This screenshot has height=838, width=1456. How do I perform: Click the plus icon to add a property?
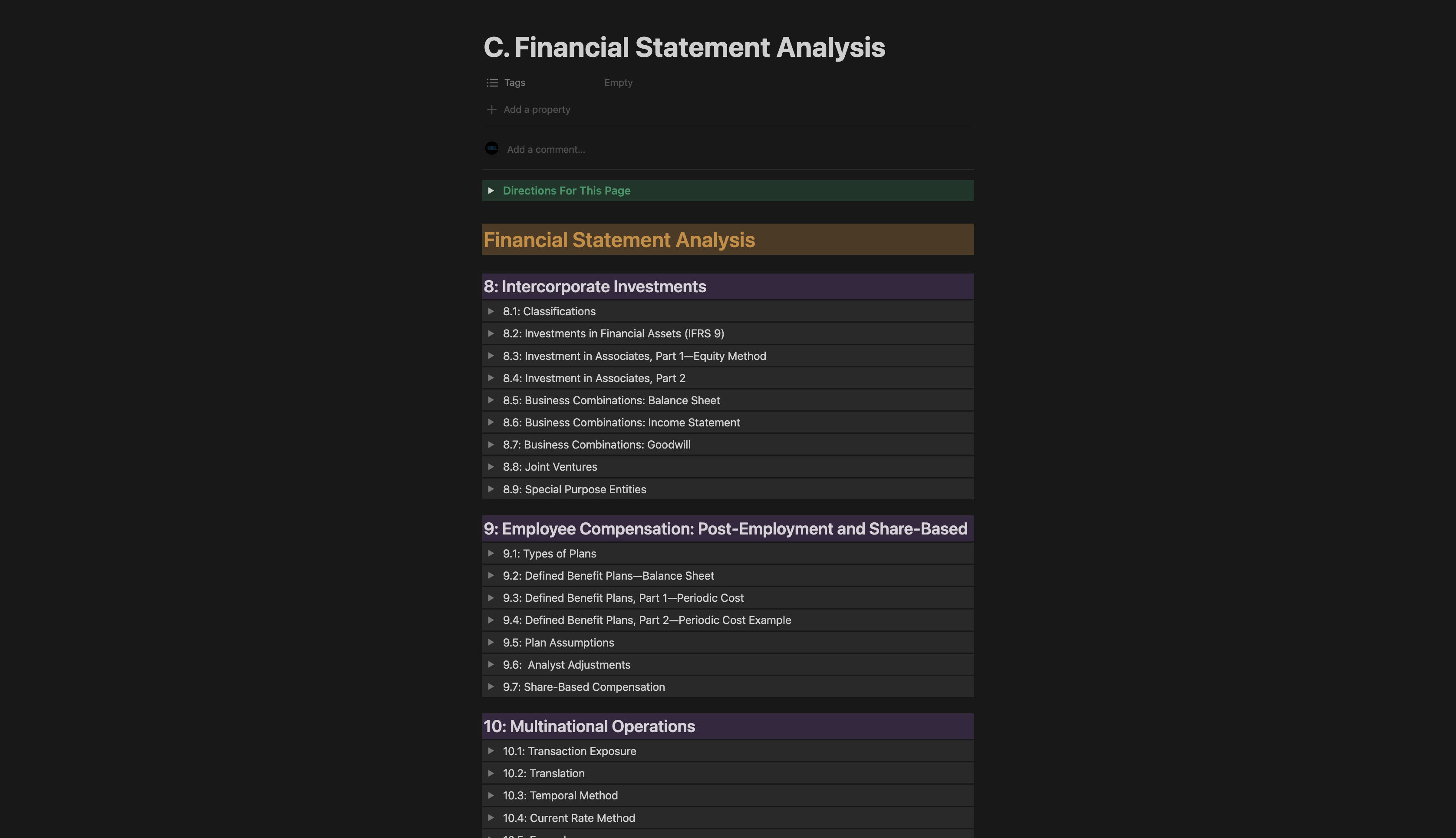[492, 109]
